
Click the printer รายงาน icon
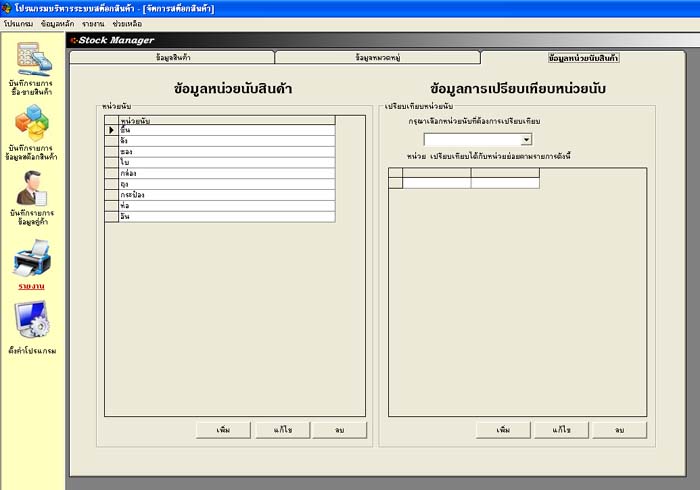point(31,258)
